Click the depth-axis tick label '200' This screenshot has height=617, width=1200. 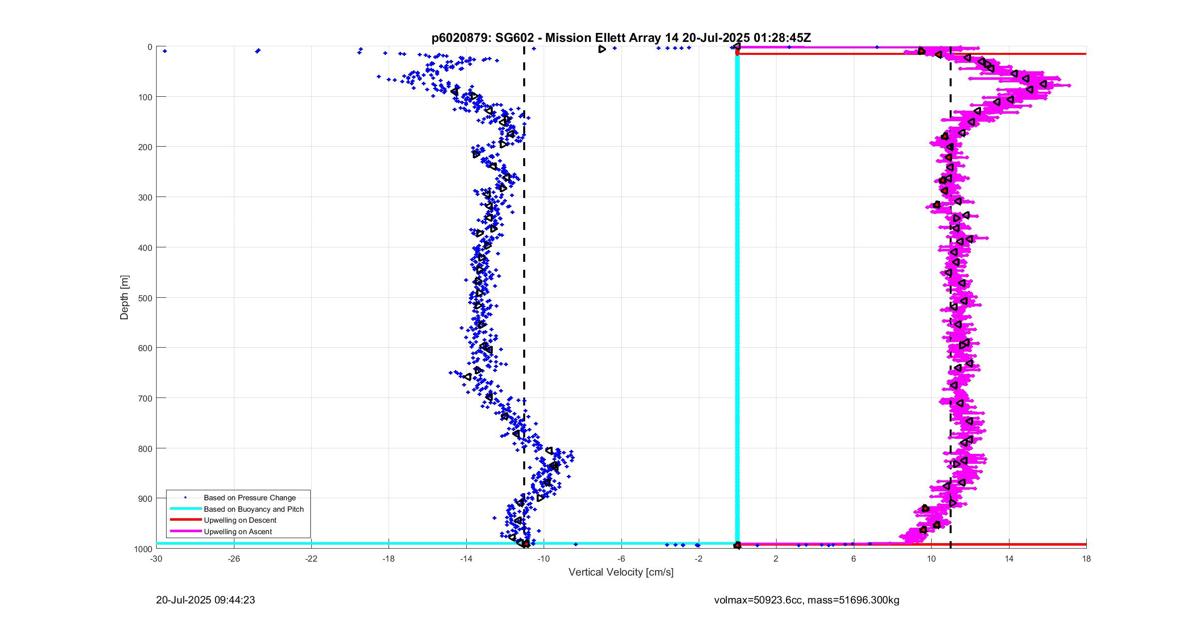pyautogui.click(x=144, y=147)
